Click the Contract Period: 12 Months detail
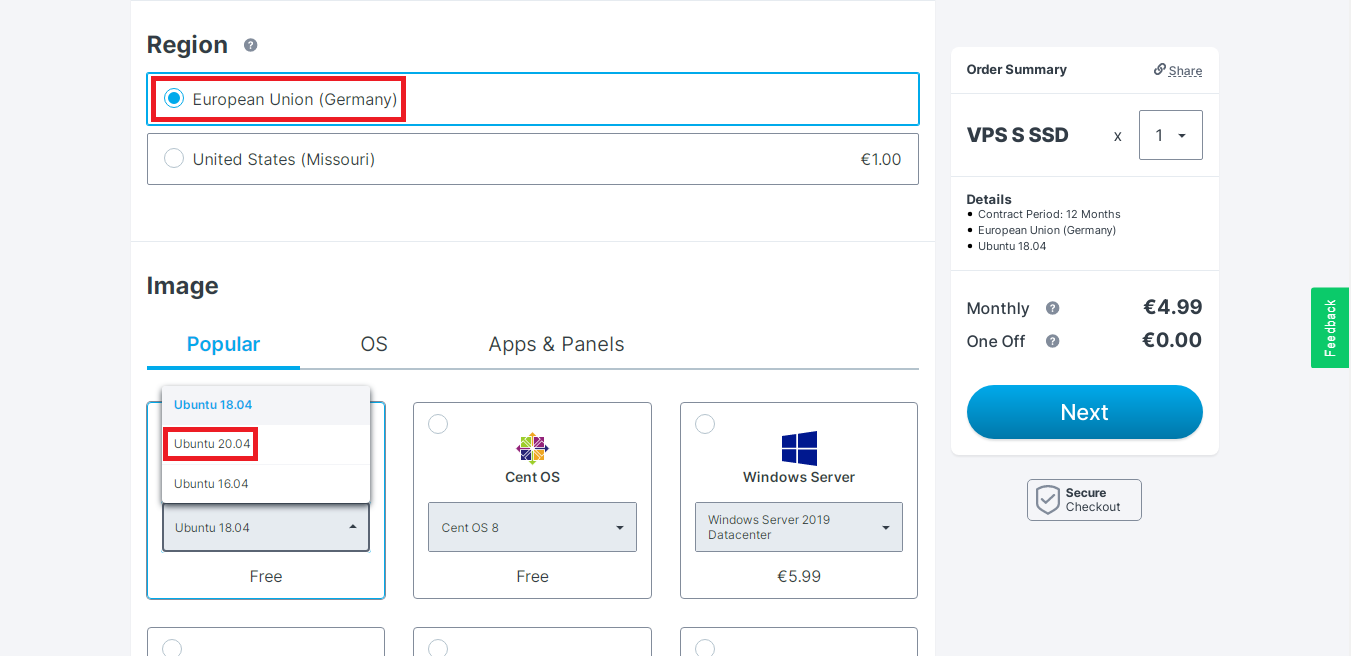Image resolution: width=1351 pixels, height=656 pixels. pos(1049,214)
